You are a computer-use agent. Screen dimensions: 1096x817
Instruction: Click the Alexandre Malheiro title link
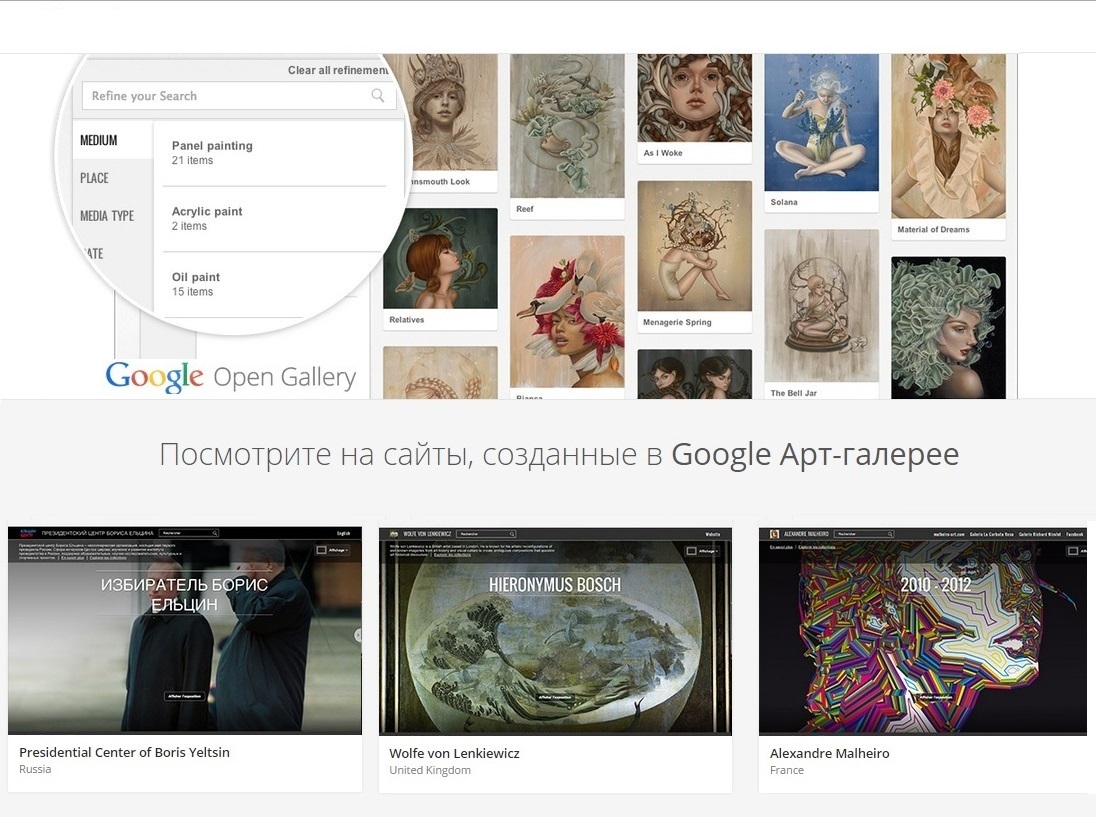tap(830, 753)
